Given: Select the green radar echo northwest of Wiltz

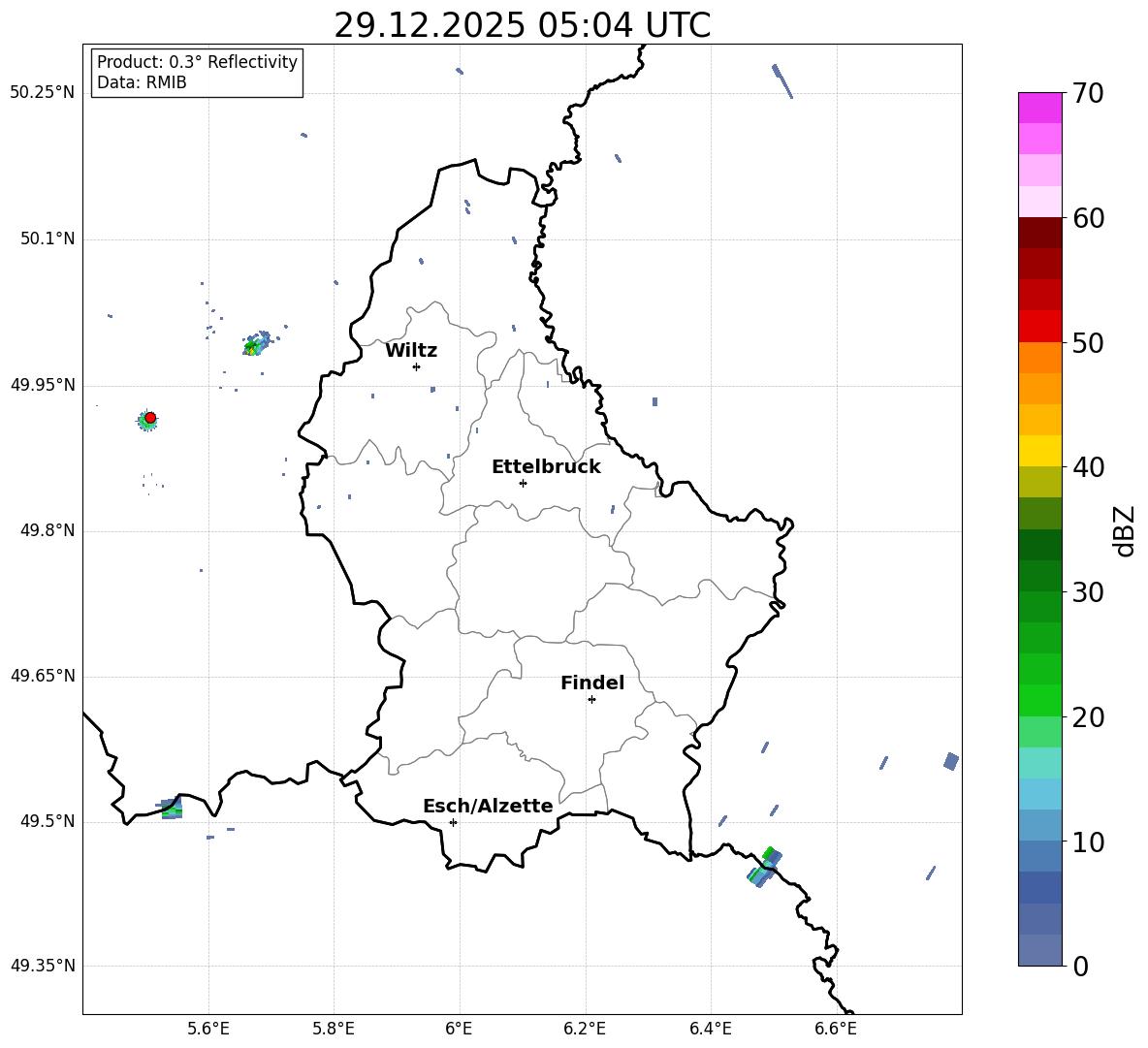Looking at the screenshot, I should pyautogui.click(x=253, y=346).
